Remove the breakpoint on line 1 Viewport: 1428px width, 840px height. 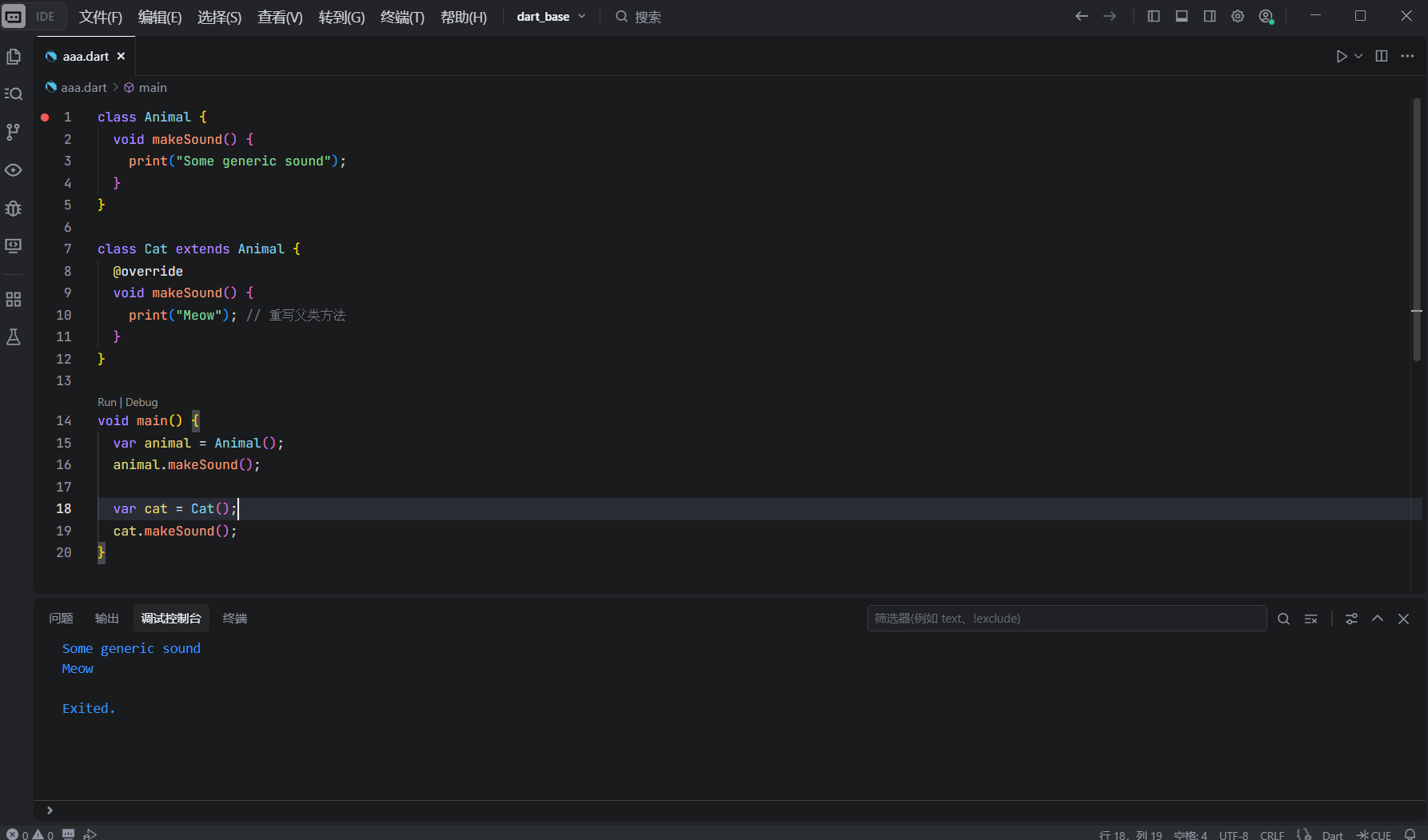pyautogui.click(x=45, y=117)
